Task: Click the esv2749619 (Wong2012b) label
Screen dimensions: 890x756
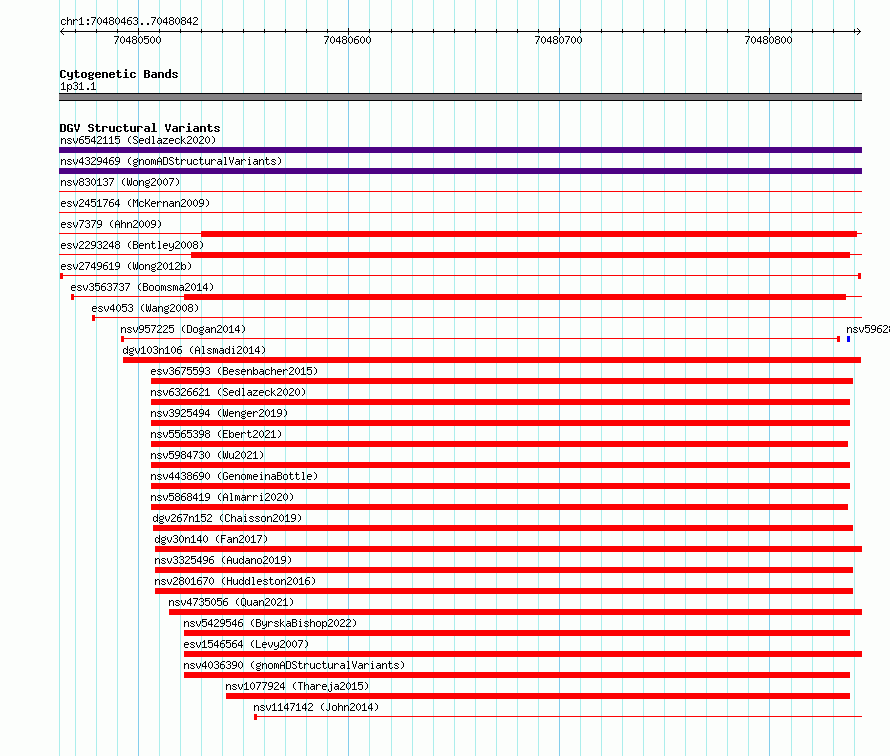Action: point(126,266)
